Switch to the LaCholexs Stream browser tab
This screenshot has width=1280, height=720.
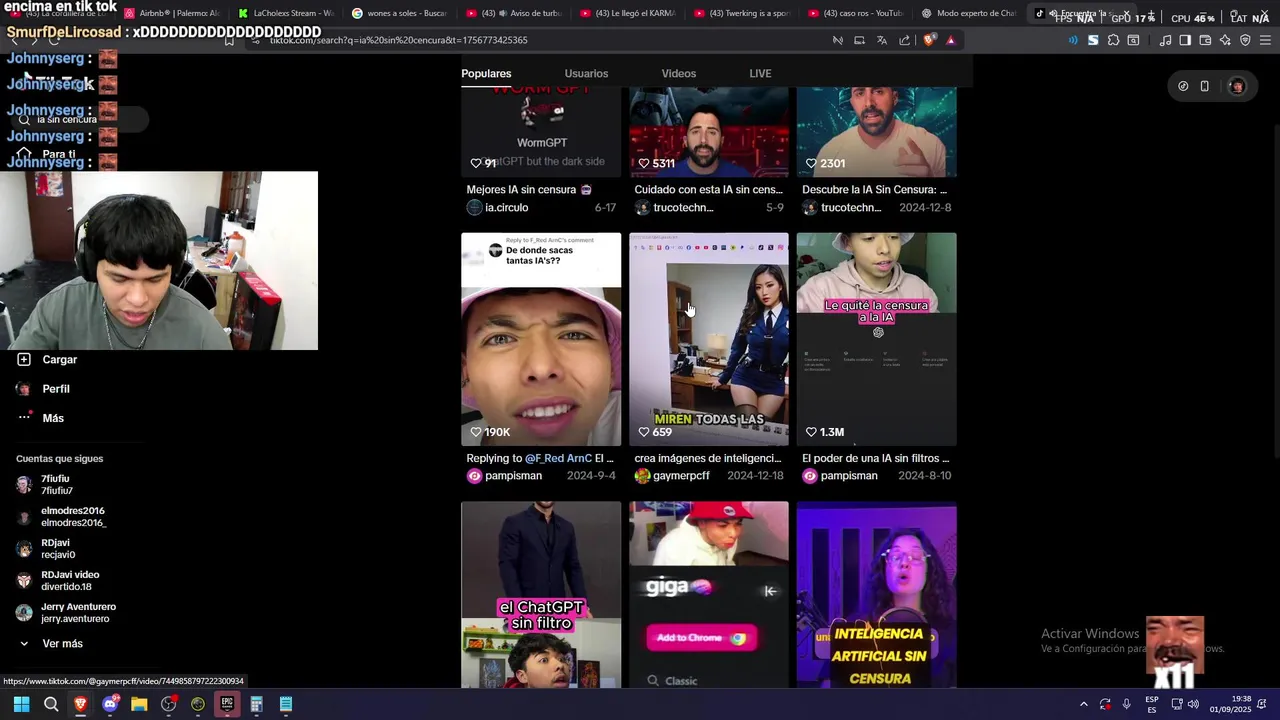[x=285, y=13]
